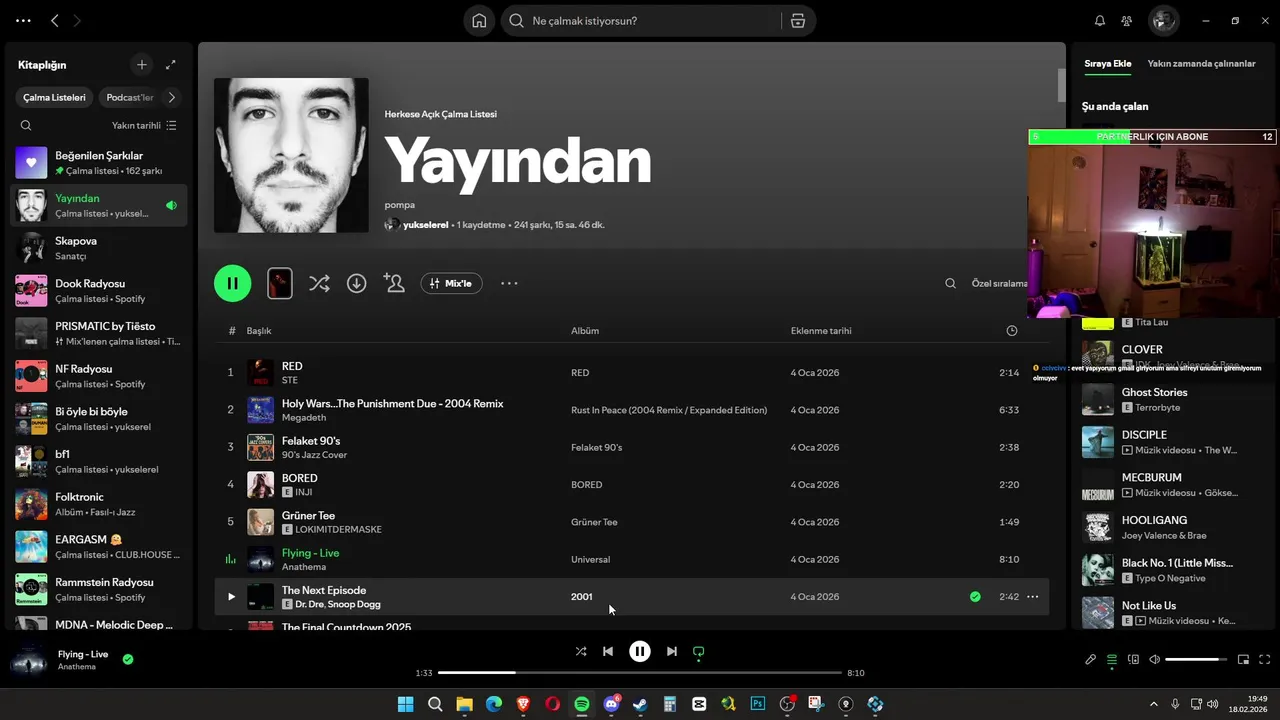Open the Browse icon in search bar
This screenshot has height=720, width=1280.
[798, 21]
